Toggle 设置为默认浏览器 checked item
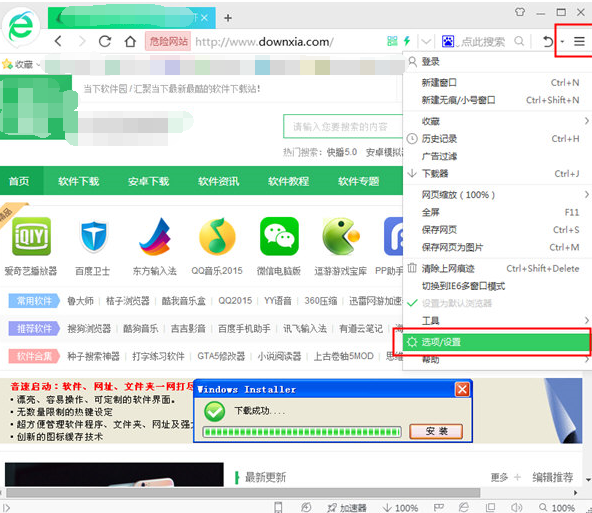Image resolution: width=592 pixels, height=513 pixels. [x=497, y=303]
